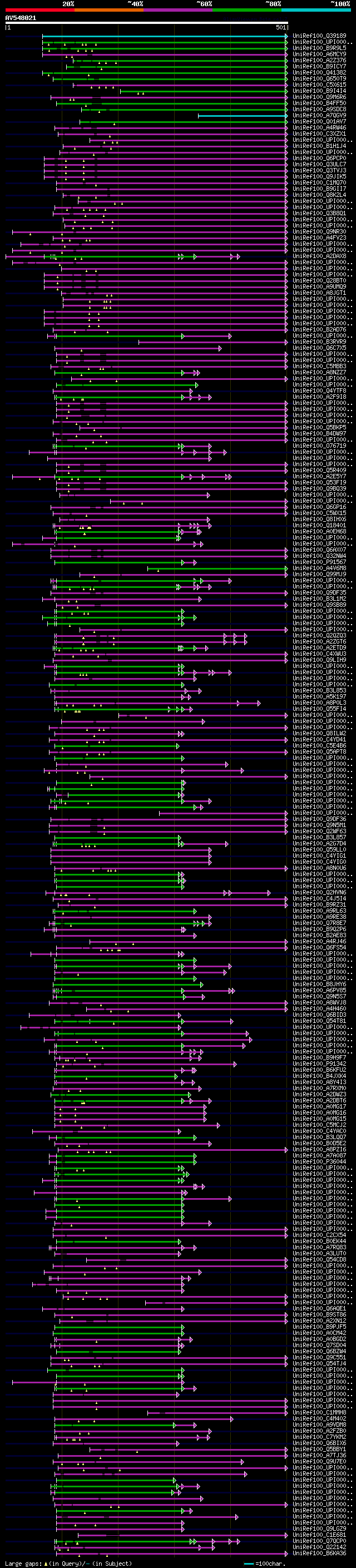This screenshot has height=1568, width=356.
Task: Select subject label UniRef100_Q6C7X5
Action: tap(319, 348)
